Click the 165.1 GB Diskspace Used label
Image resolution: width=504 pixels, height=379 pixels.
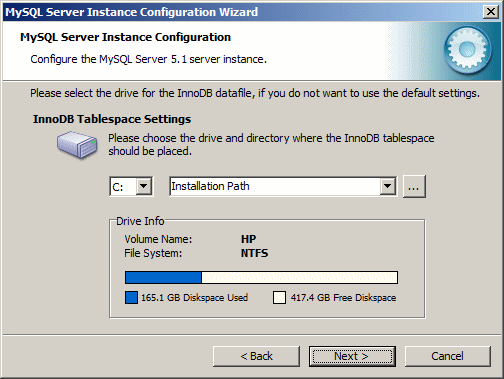tap(194, 297)
